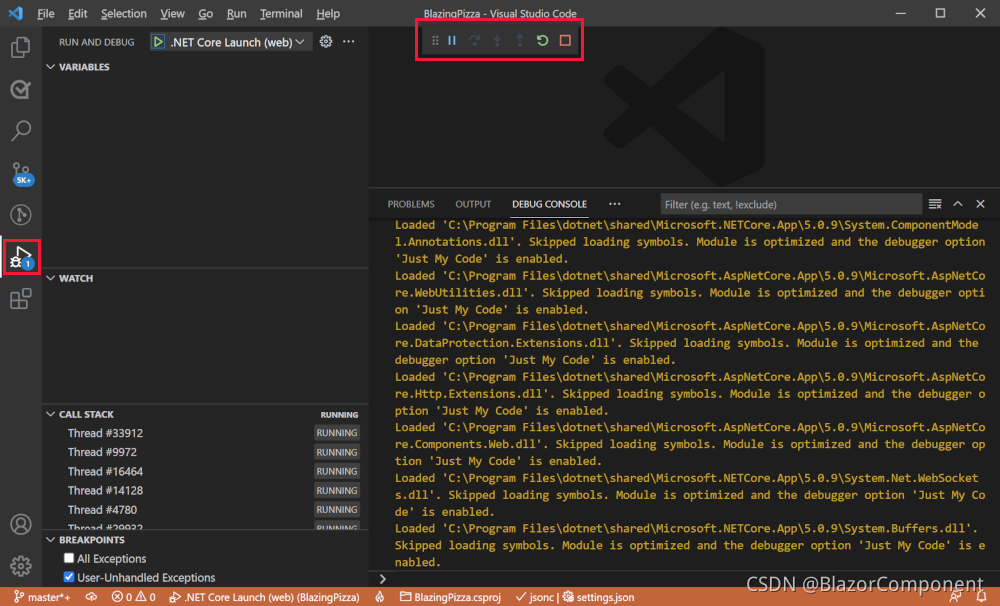Grab the debug toolbar drag handle
The height and width of the screenshot is (606, 1000).
coord(435,40)
